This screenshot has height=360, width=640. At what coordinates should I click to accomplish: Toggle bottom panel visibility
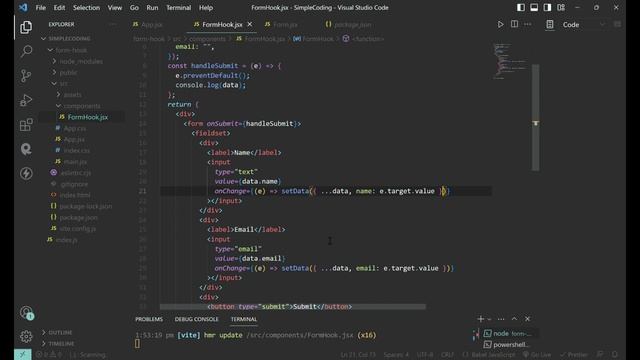click(534, 7)
